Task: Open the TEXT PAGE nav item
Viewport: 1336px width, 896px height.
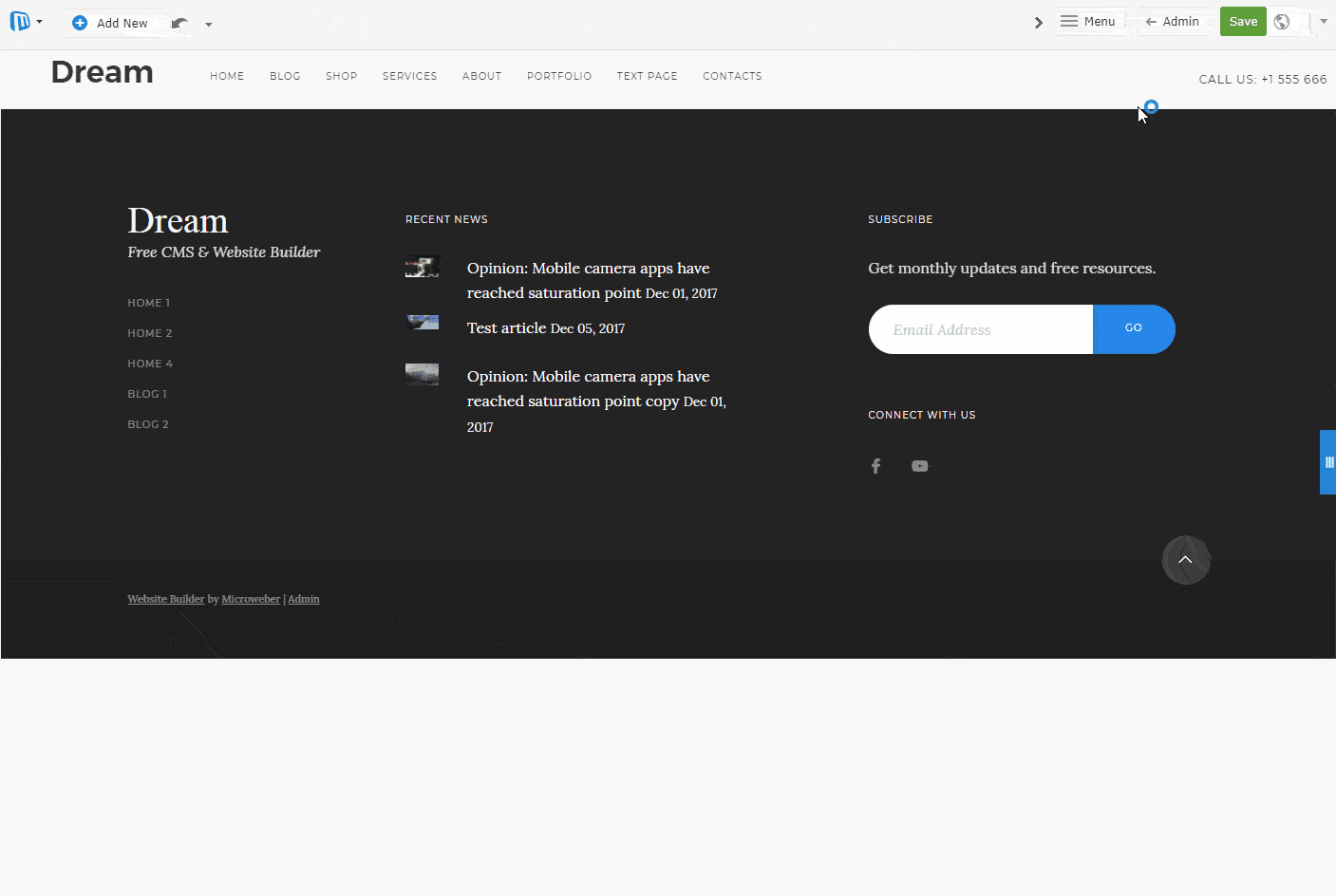Action: [x=648, y=76]
